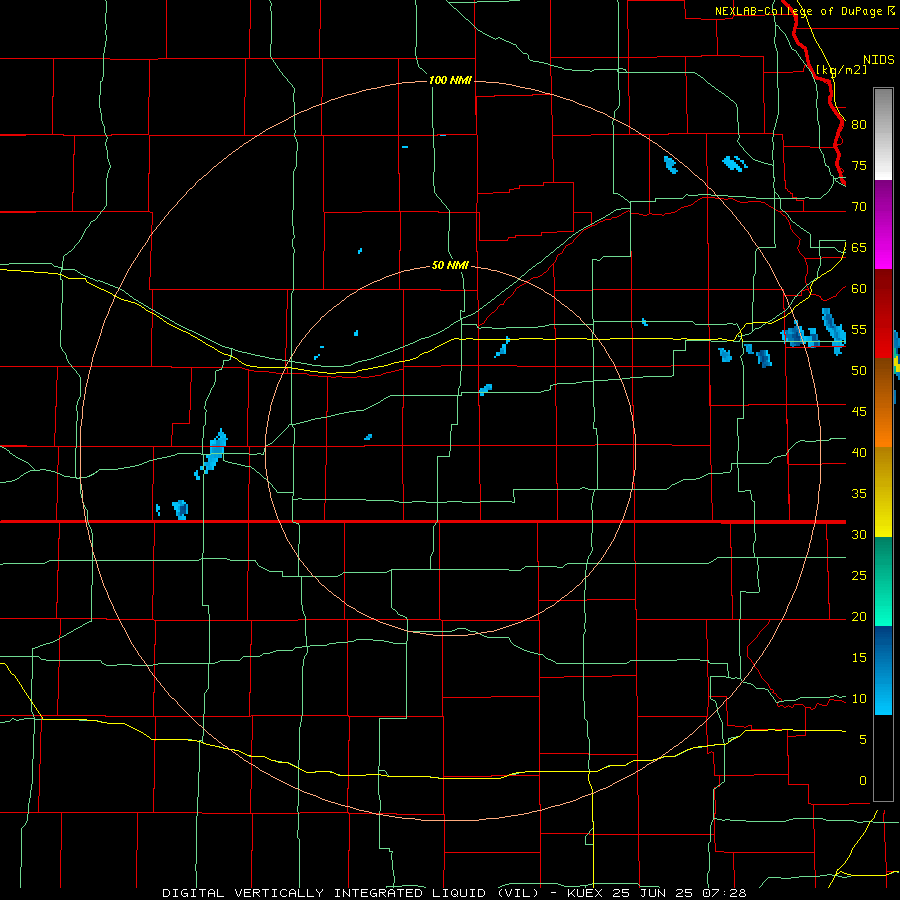900x900 pixels.
Task: Select the NIDS label above the scale
Action: 879,60
